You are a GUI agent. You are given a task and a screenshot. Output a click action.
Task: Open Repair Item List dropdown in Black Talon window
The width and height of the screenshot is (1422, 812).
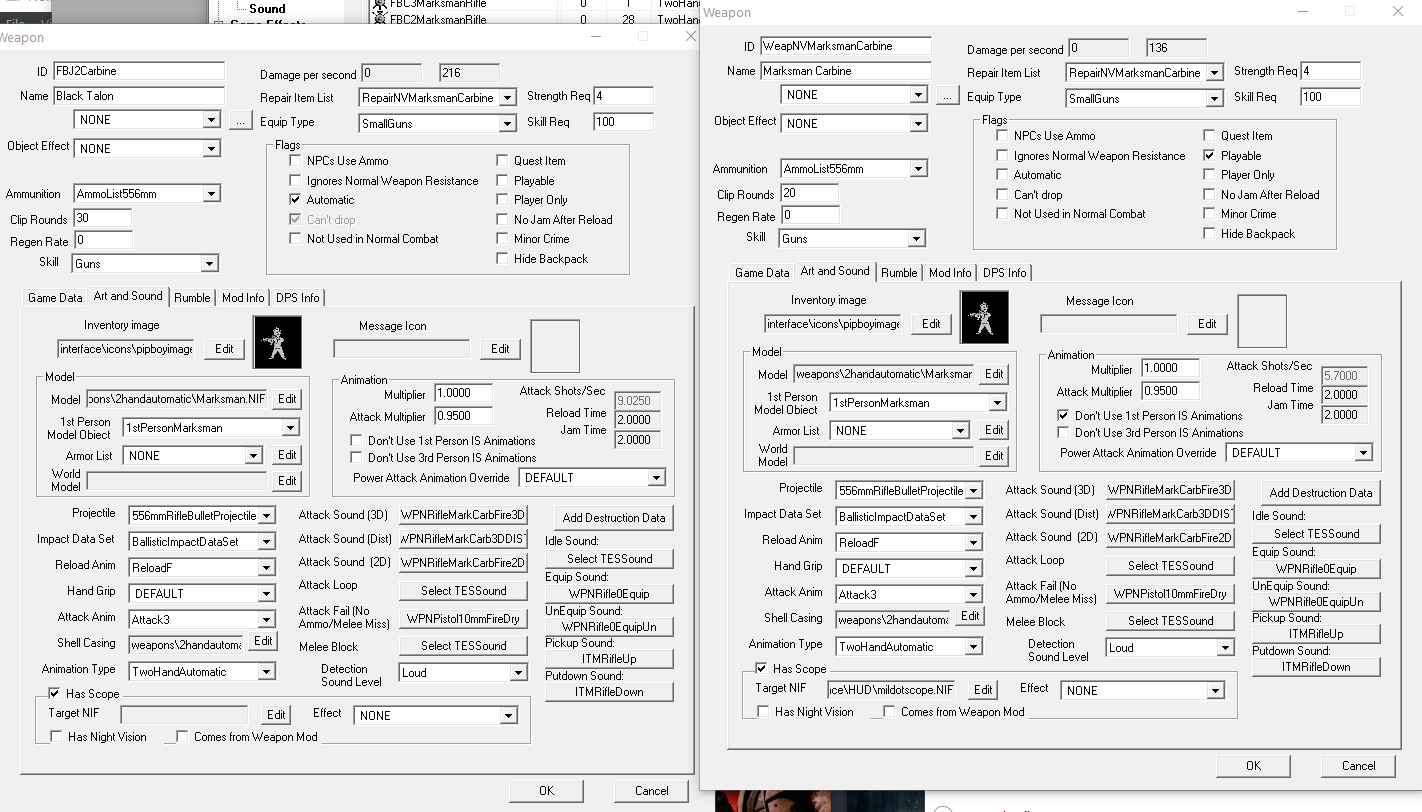[507, 98]
